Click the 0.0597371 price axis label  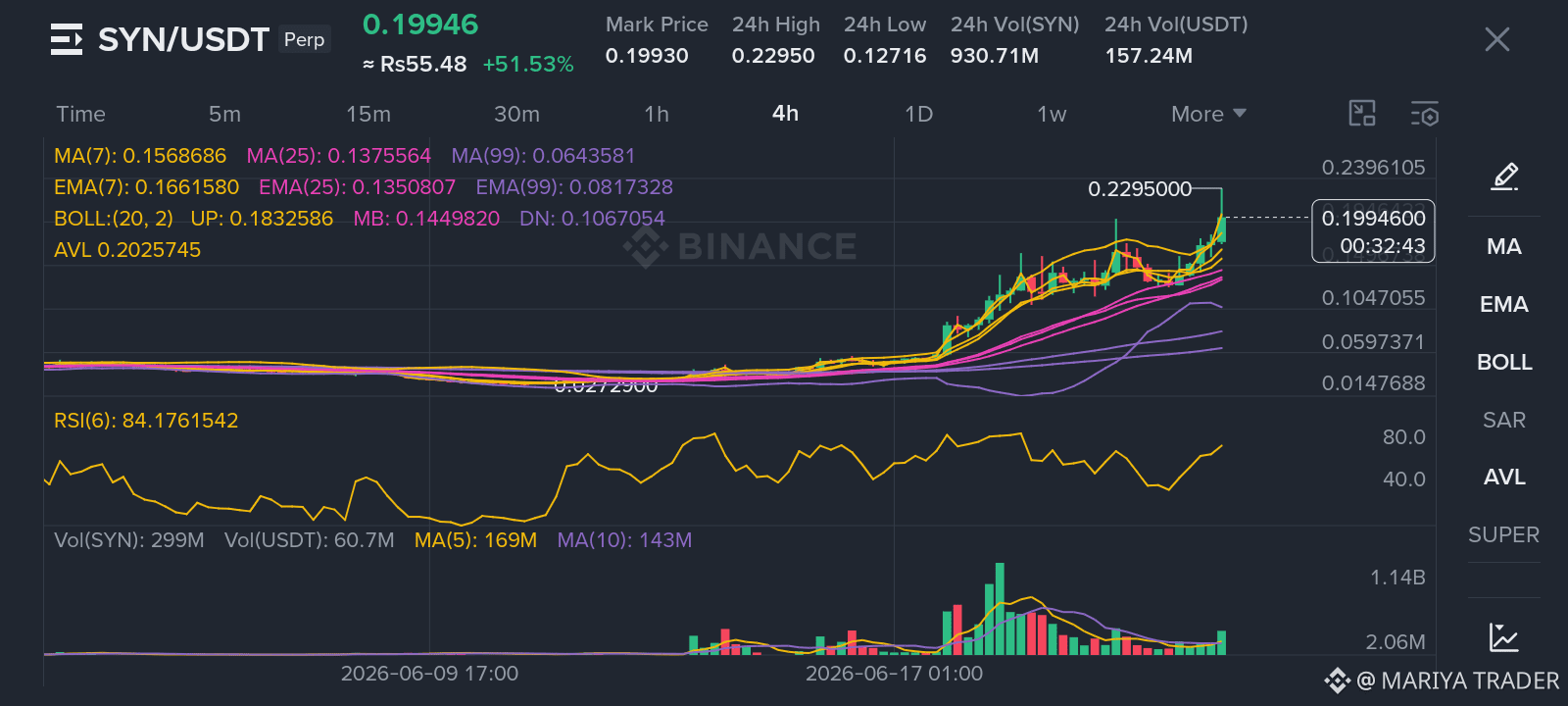tap(1373, 342)
